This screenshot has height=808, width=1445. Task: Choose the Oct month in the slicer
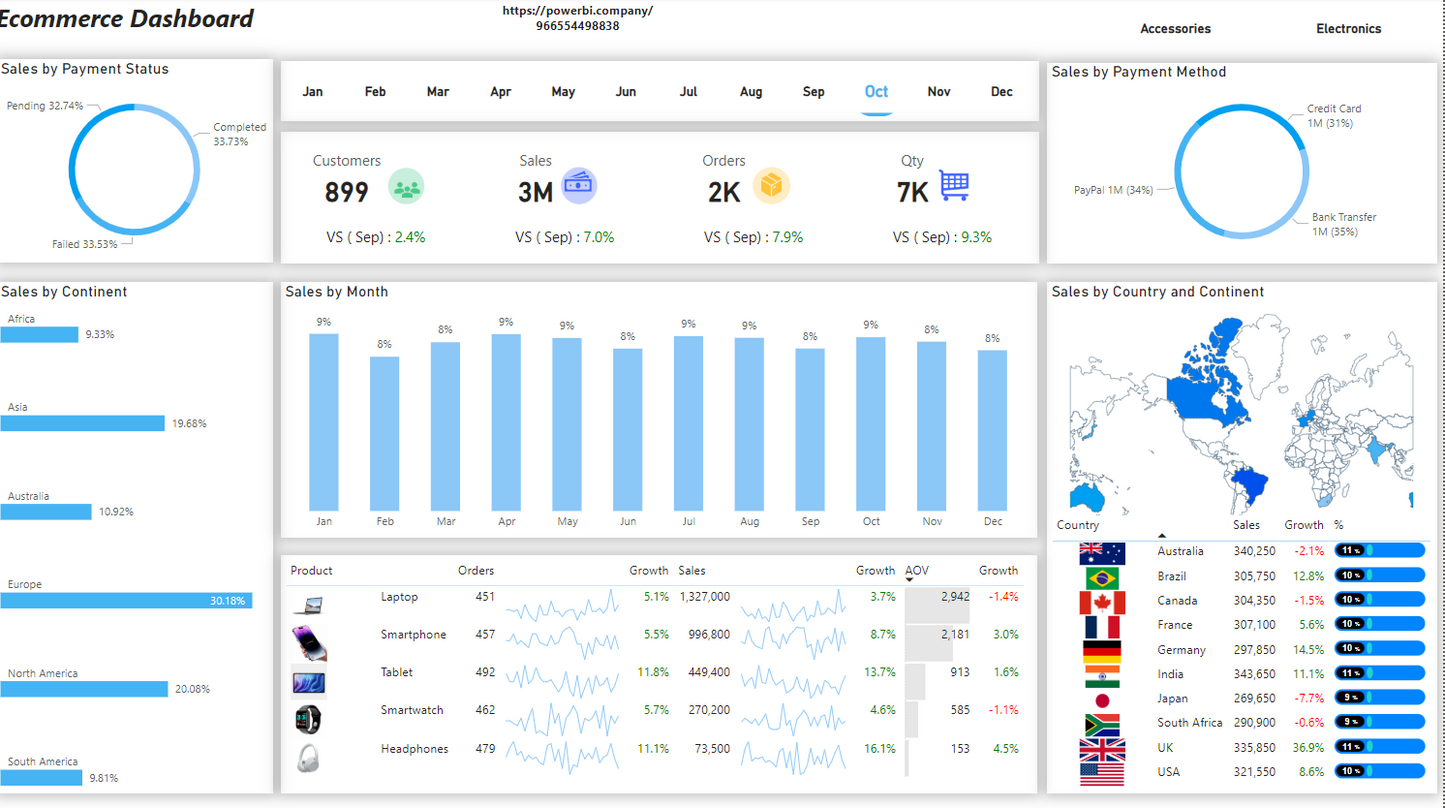point(876,92)
